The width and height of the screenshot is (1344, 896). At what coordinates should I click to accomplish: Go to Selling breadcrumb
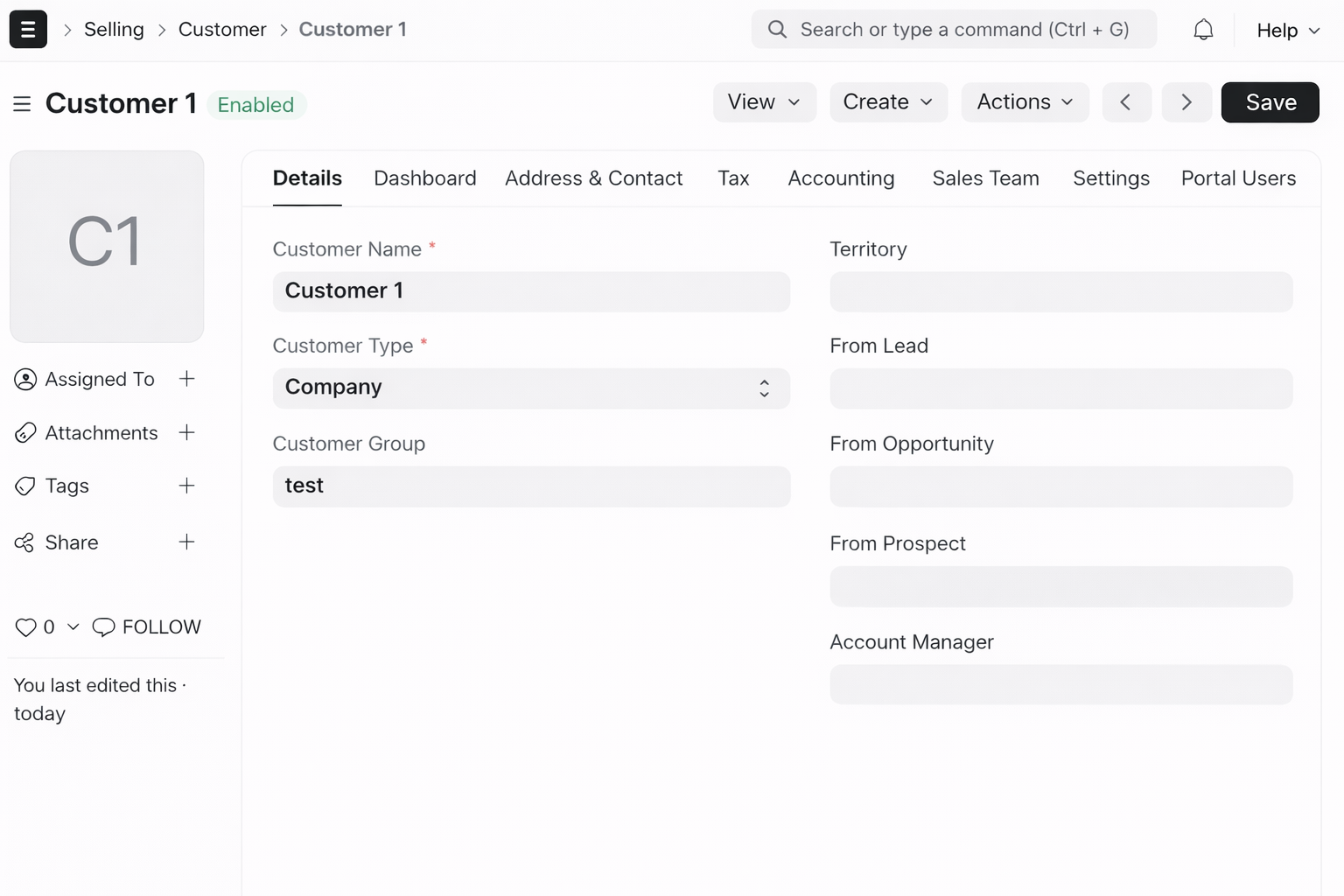pyautogui.click(x=114, y=30)
